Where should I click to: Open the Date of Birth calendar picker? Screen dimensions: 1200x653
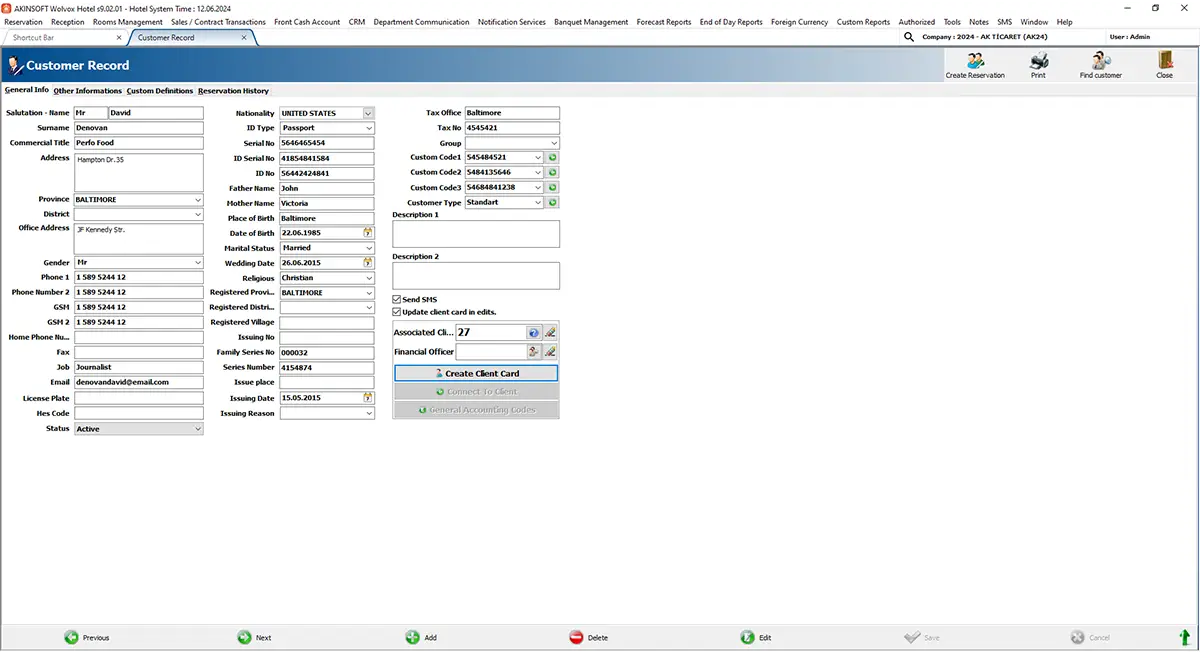pos(368,233)
